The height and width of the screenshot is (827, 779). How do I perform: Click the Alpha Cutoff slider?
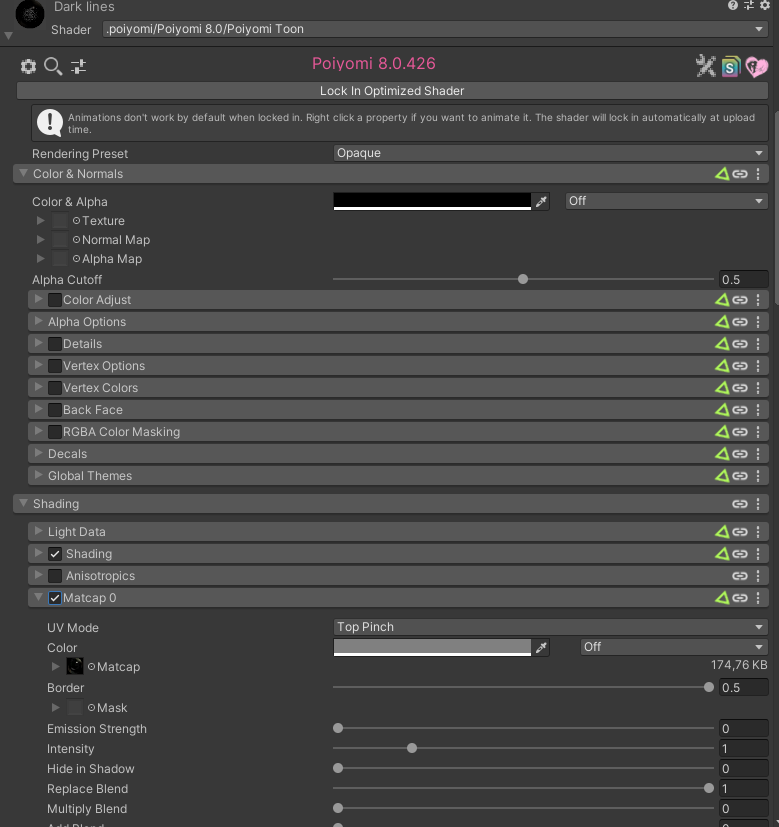[523, 279]
